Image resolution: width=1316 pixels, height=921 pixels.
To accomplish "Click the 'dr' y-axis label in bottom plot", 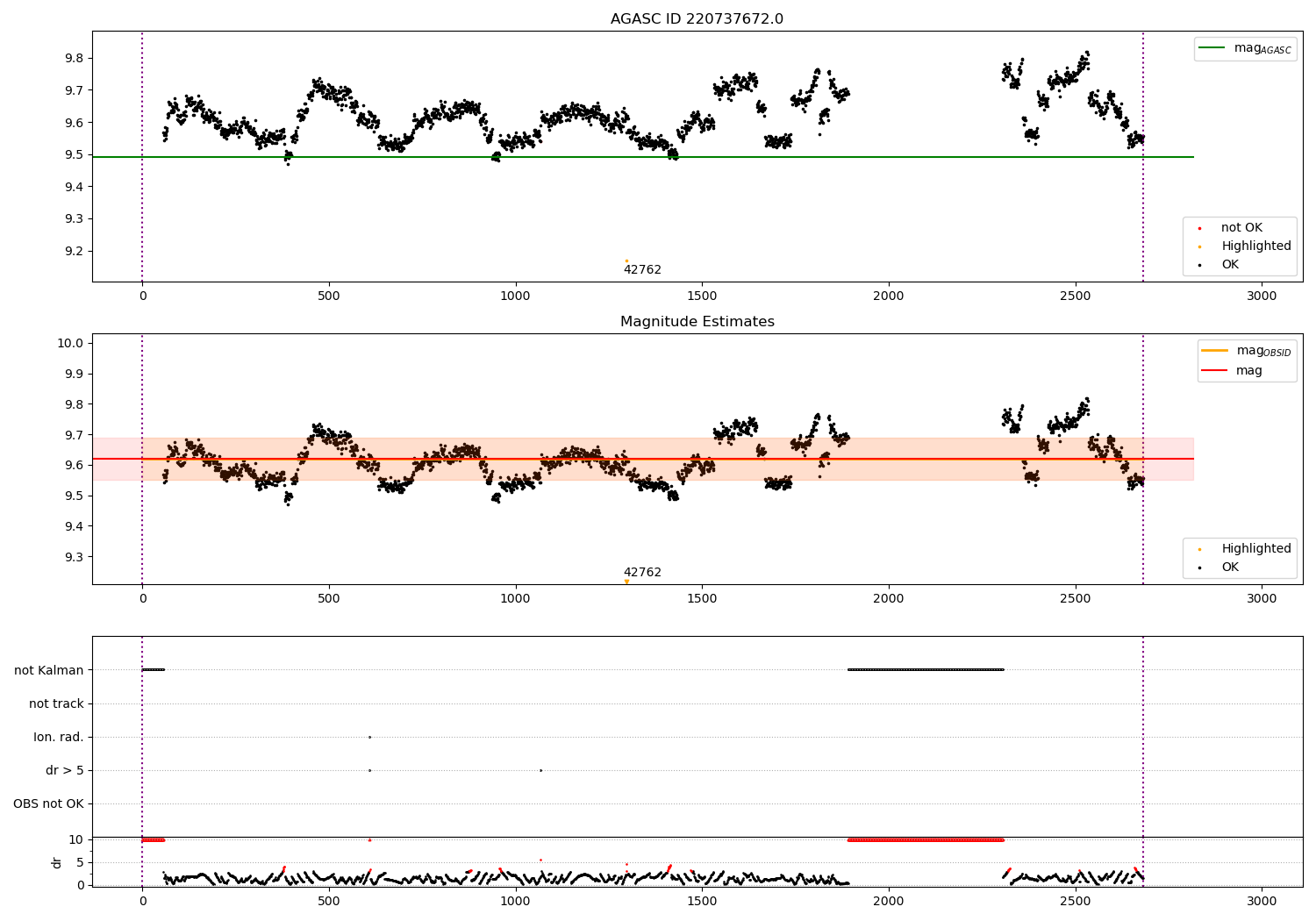I will point(57,862).
